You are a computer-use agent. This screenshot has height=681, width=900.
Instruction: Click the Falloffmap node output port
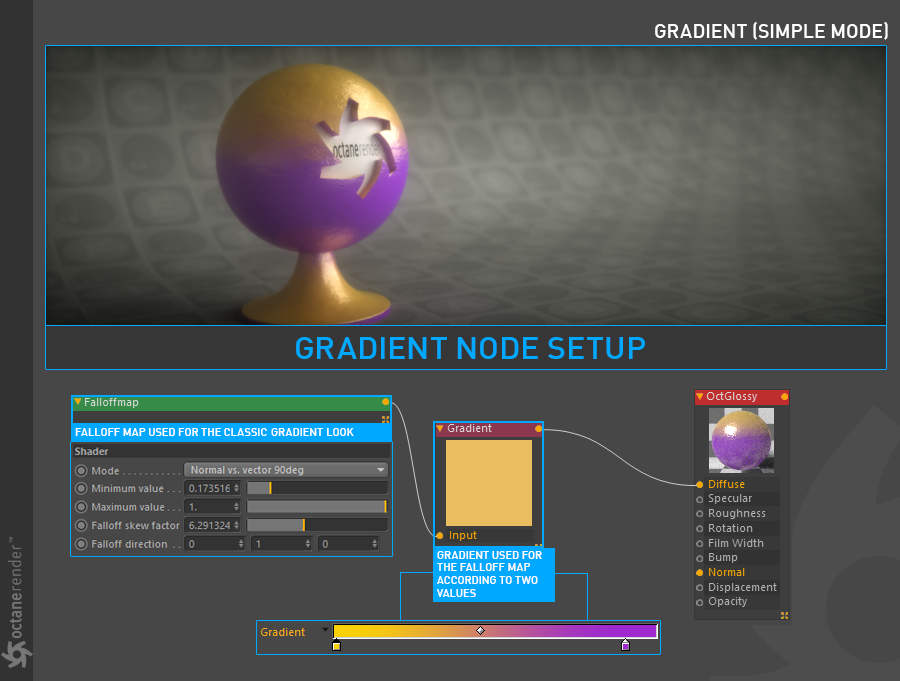(x=385, y=402)
